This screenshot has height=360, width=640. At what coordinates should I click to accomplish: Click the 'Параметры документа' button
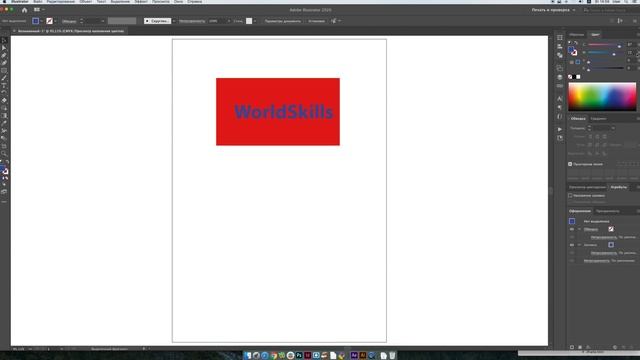282,21
